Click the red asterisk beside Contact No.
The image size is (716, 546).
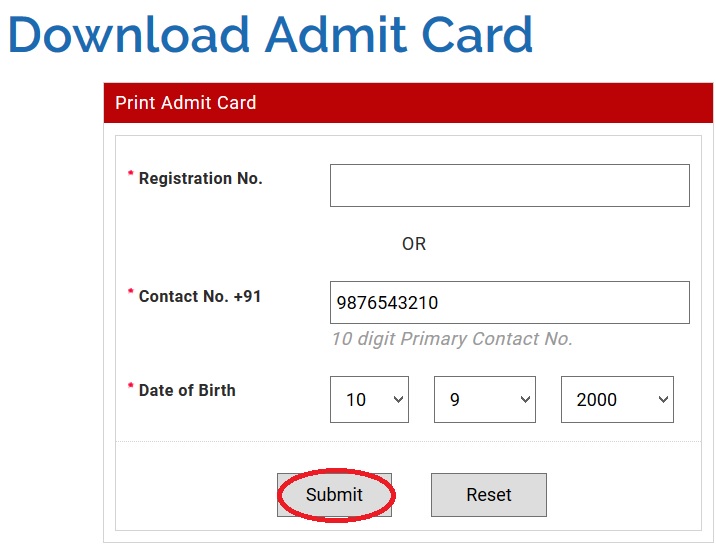click(x=130, y=293)
